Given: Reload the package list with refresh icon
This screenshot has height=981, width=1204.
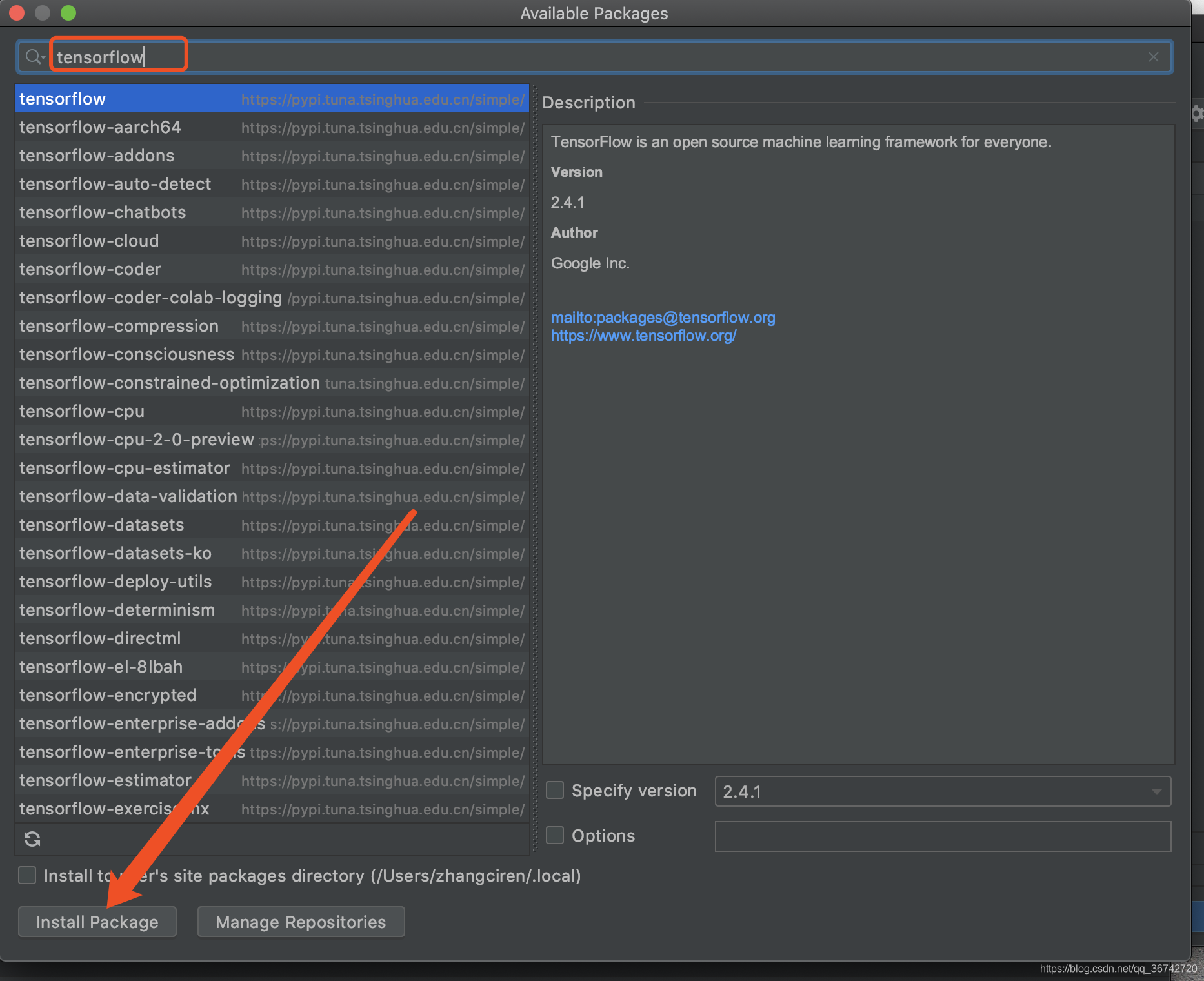Looking at the screenshot, I should point(32,839).
